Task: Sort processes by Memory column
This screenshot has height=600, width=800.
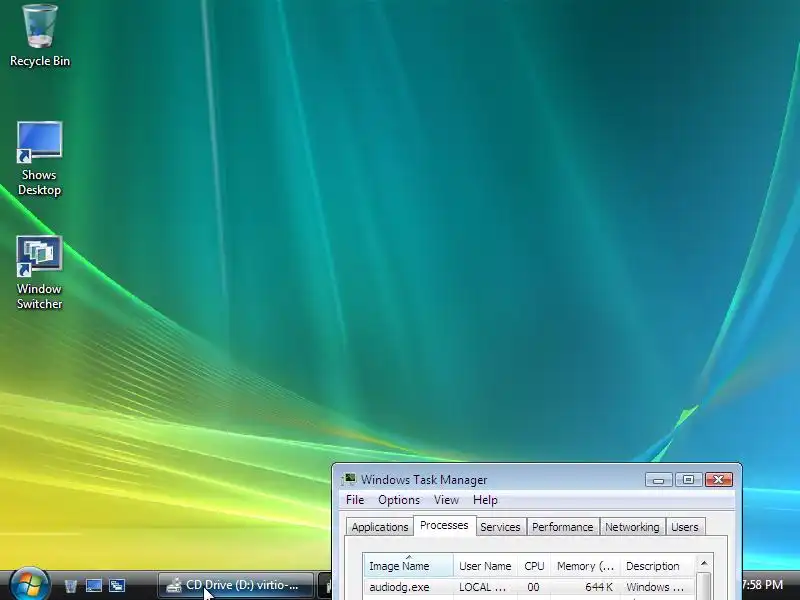Action: pos(586,566)
